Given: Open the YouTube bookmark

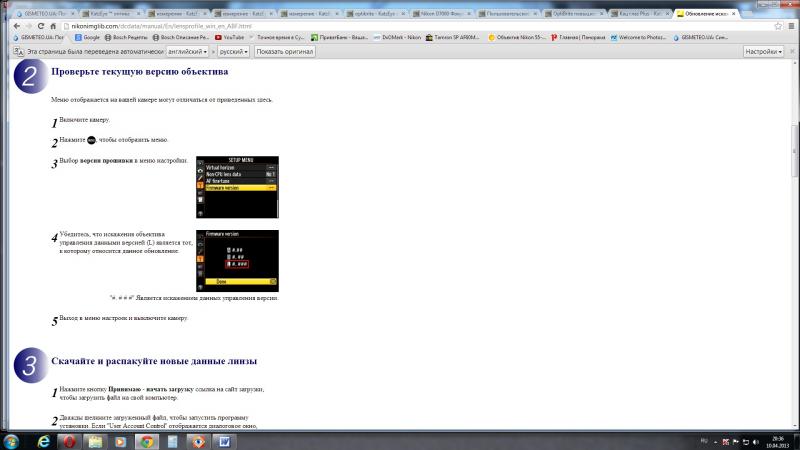Looking at the screenshot, I should coord(229,37).
